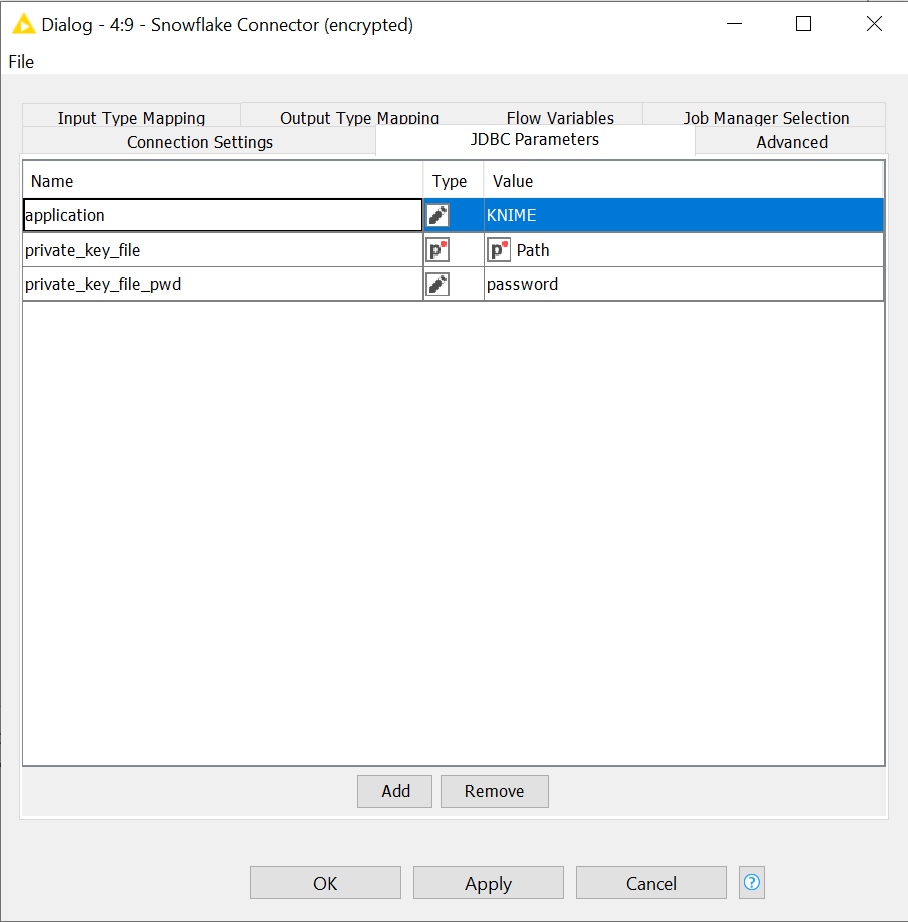
Task: Open the Job Manager Selection tab
Action: tap(766, 116)
